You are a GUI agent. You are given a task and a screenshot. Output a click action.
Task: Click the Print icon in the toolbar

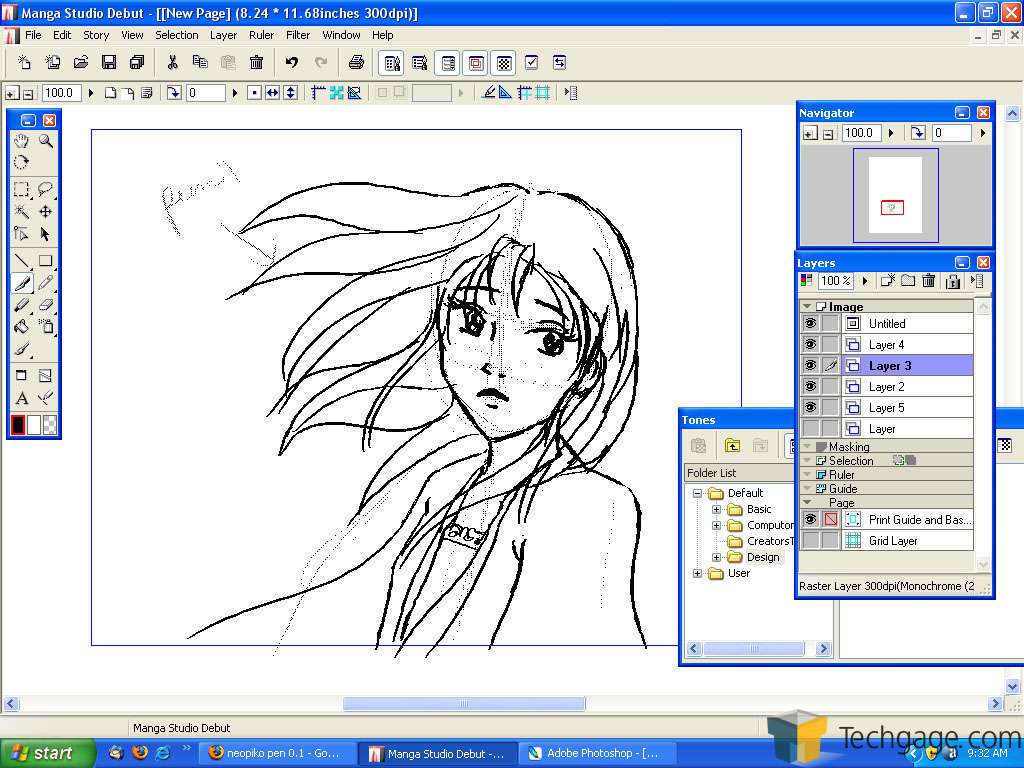356,63
